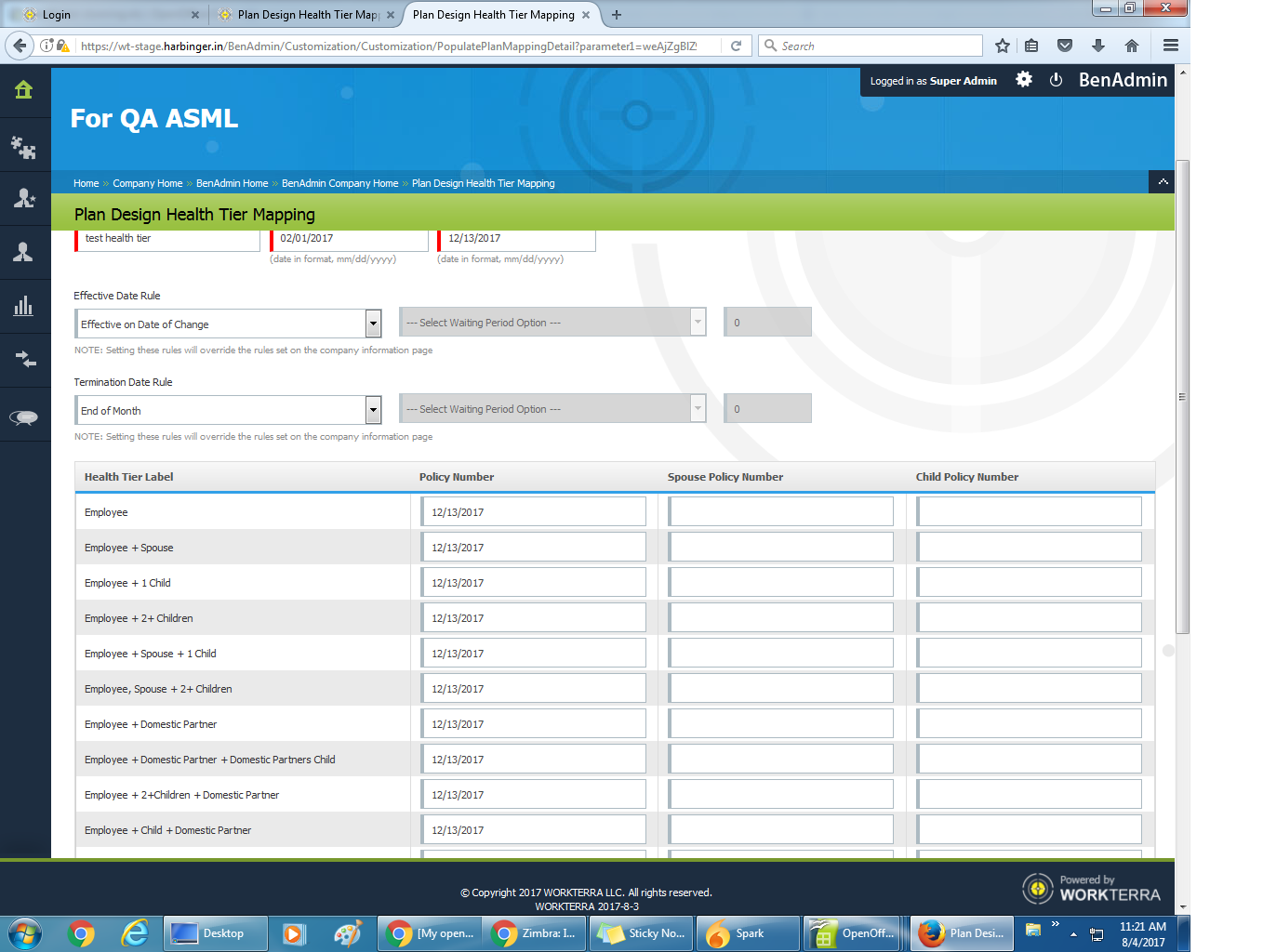Reload the page using refresh icon

(x=736, y=46)
